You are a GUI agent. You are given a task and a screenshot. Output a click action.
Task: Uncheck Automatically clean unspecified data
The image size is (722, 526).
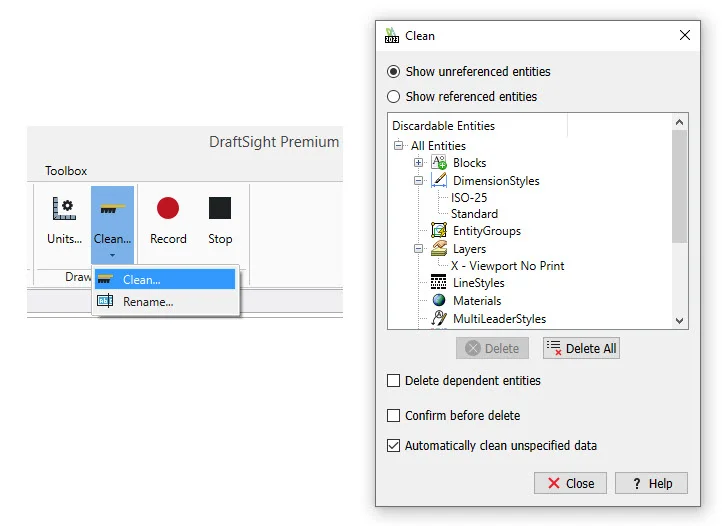pos(393,445)
